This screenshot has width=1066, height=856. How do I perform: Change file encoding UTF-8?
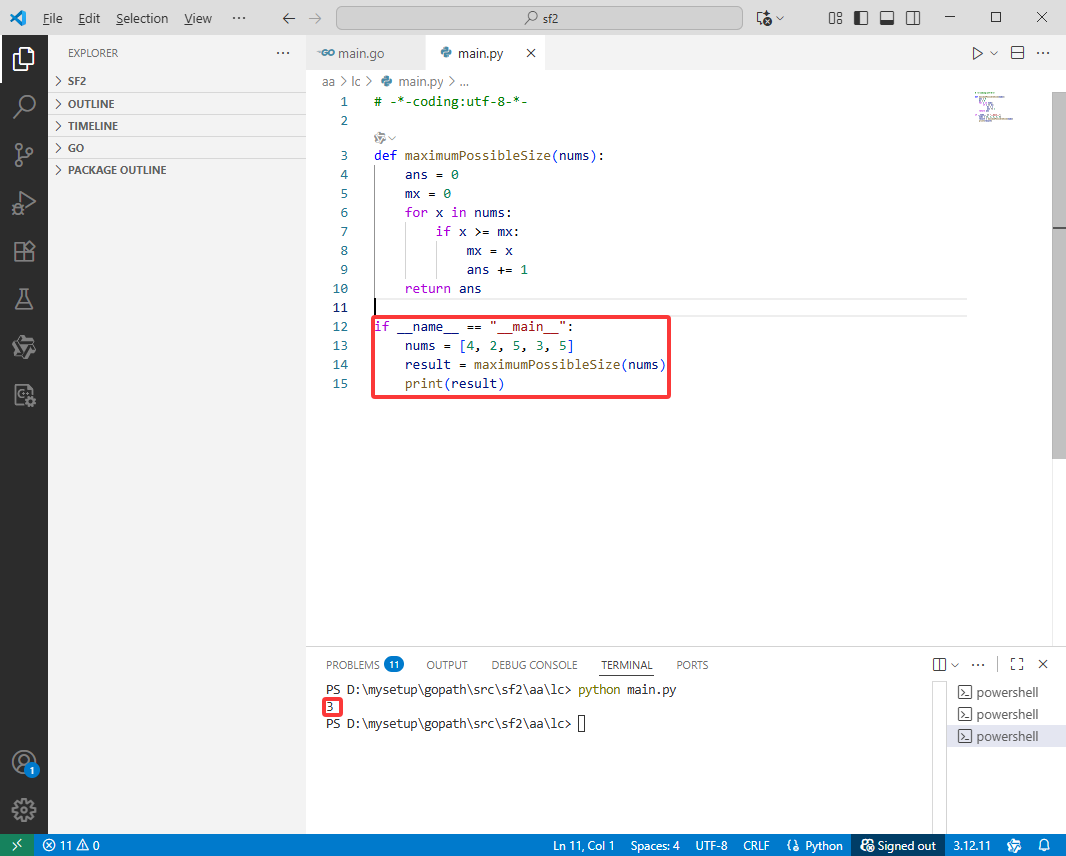coord(711,845)
